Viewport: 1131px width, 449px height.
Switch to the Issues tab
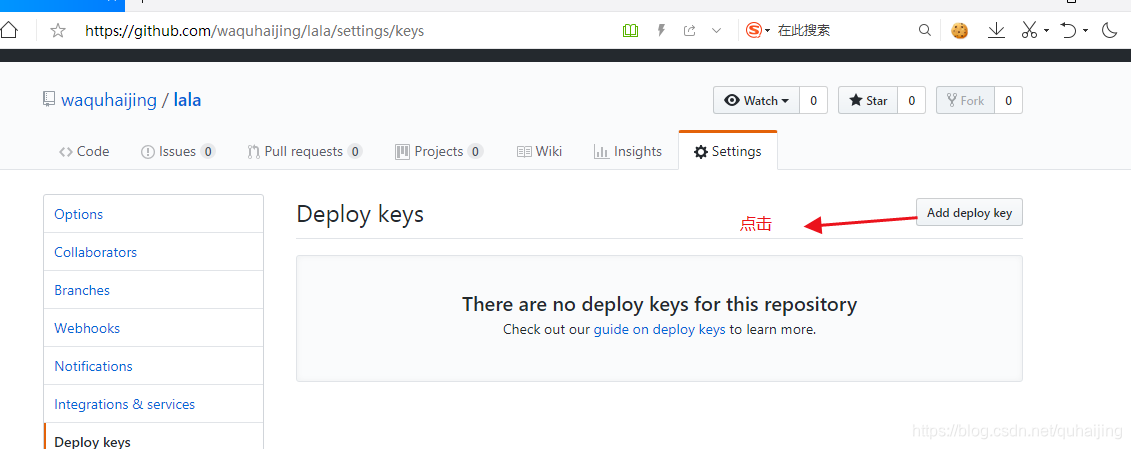coord(177,152)
